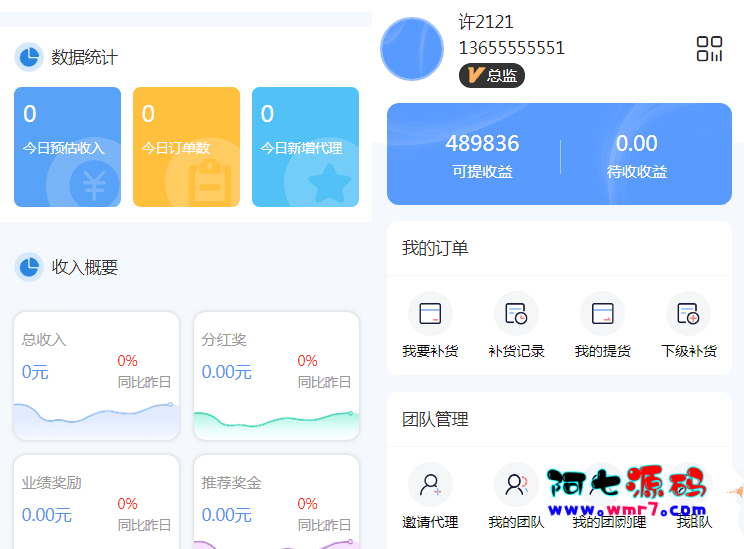Click the 收入概要 heading text
The width and height of the screenshot is (744, 549).
[x=84, y=267]
